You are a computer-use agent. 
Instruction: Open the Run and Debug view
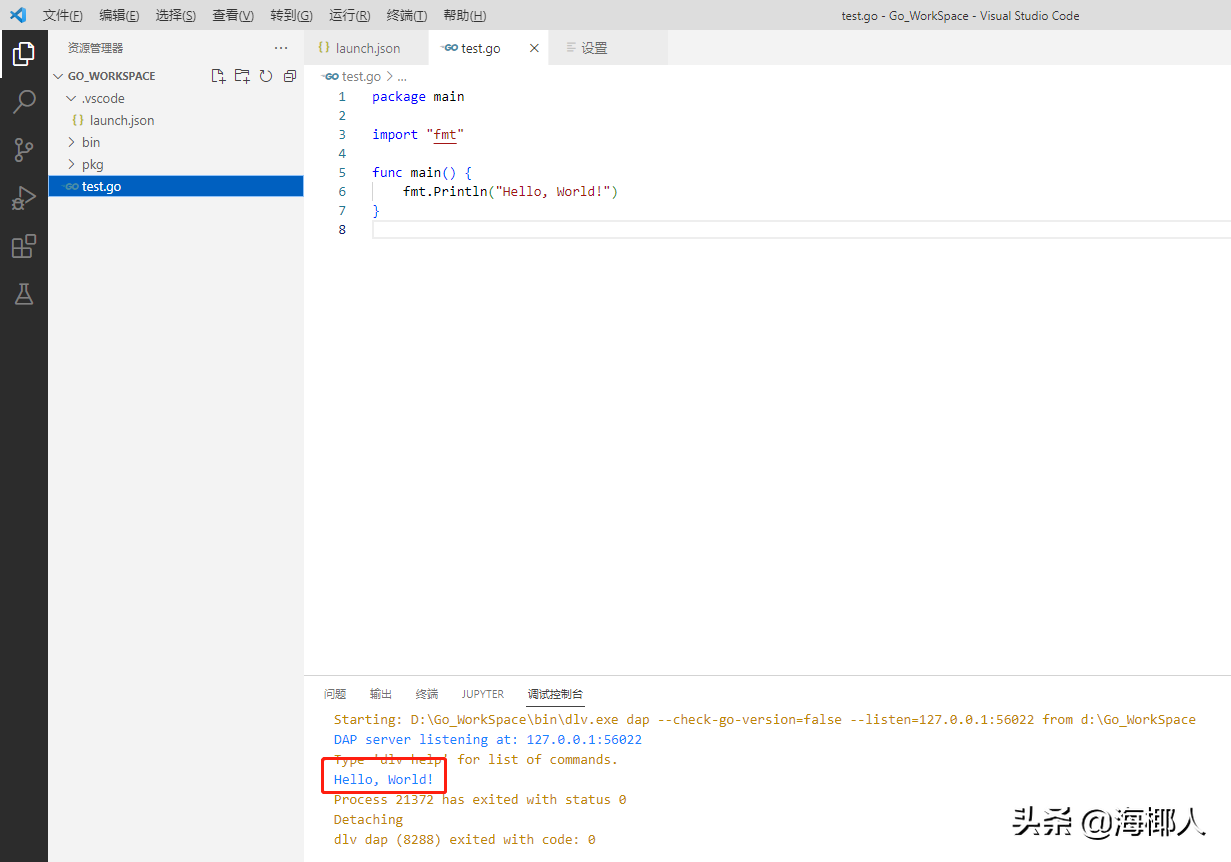(x=24, y=197)
